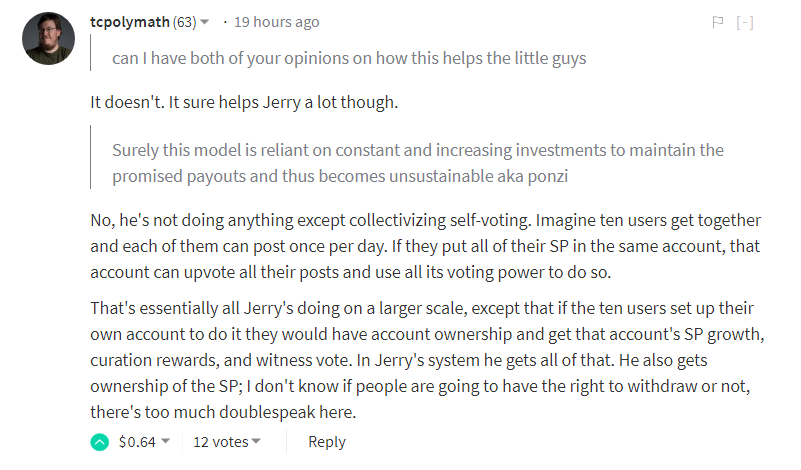This screenshot has width=801, height=470.
Task: Open the '19 hours ago' timestamp permalink
Action: pyautogui.click(x=276, y=22)
